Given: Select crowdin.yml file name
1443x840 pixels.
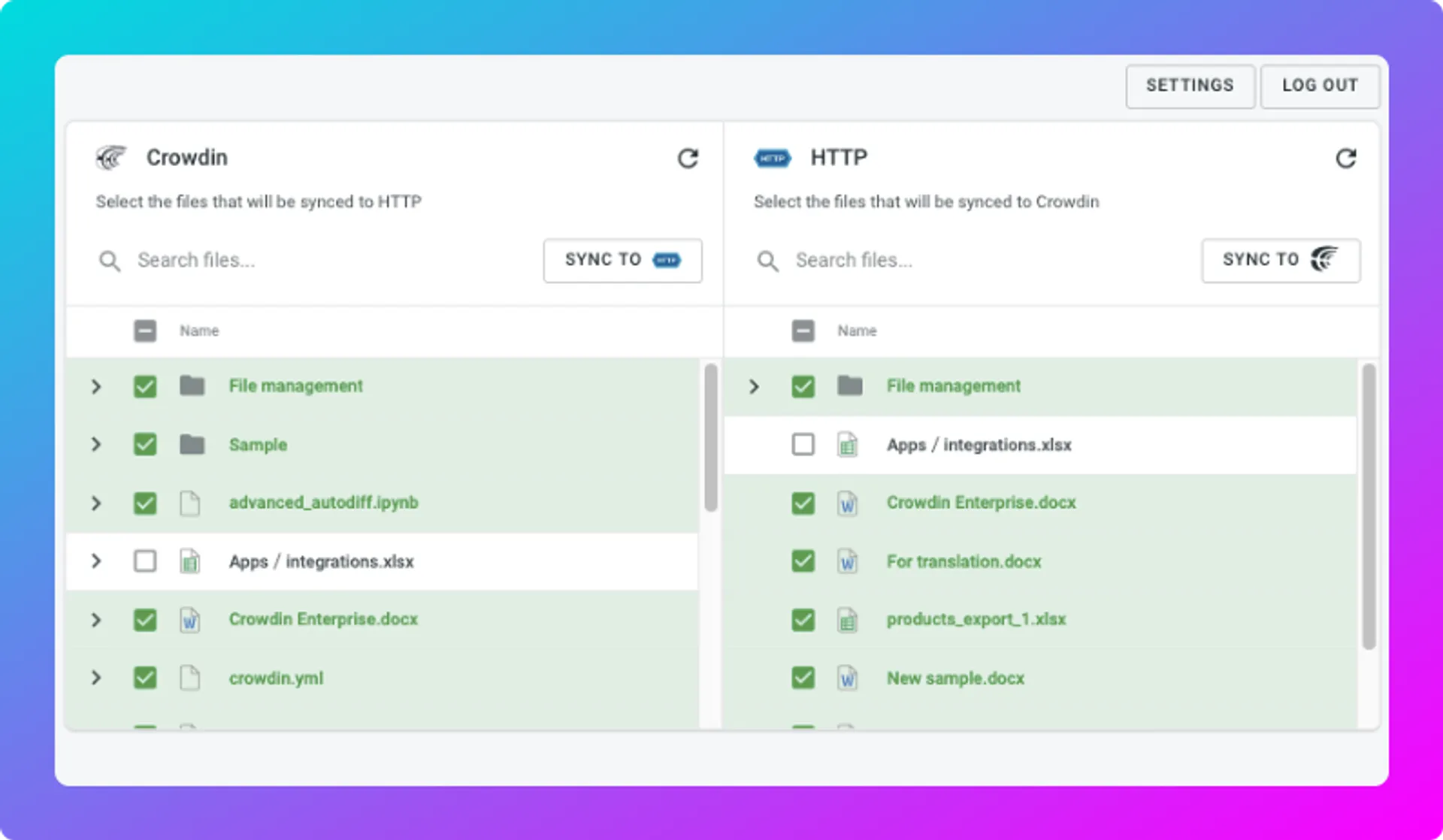Looking at the screenshot, I should tap(276, 678).
